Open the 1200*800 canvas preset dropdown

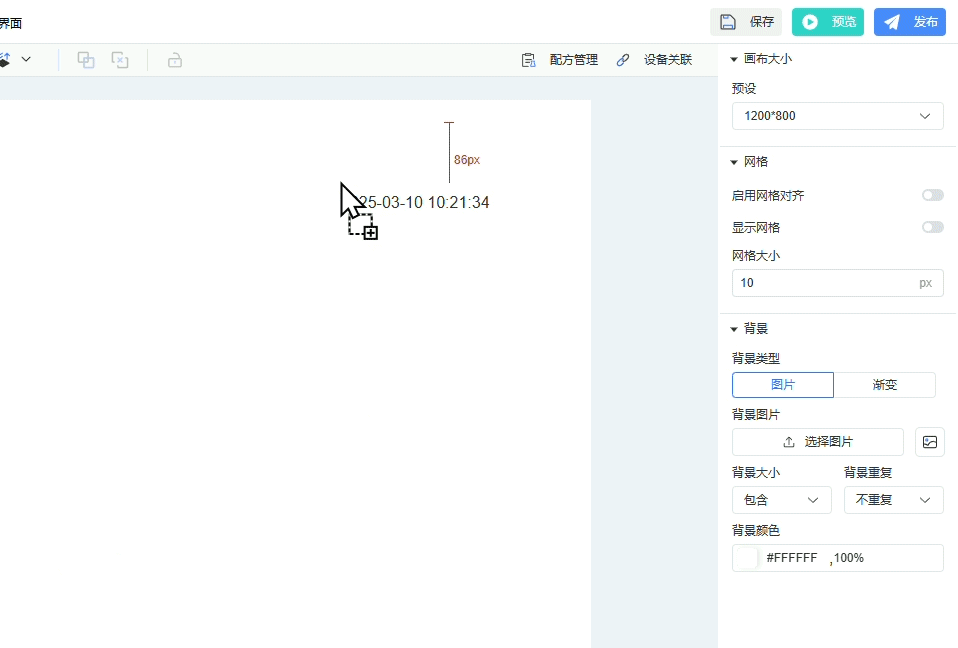[838, 116]
